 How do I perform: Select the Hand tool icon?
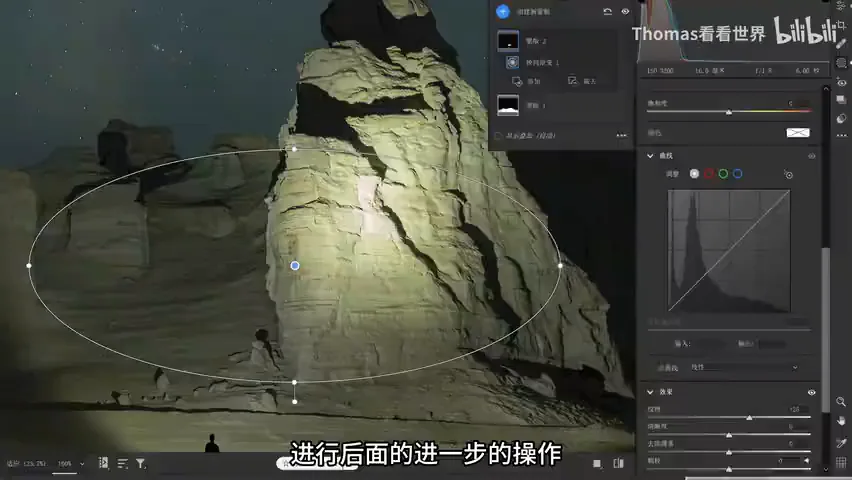[841, 421]
